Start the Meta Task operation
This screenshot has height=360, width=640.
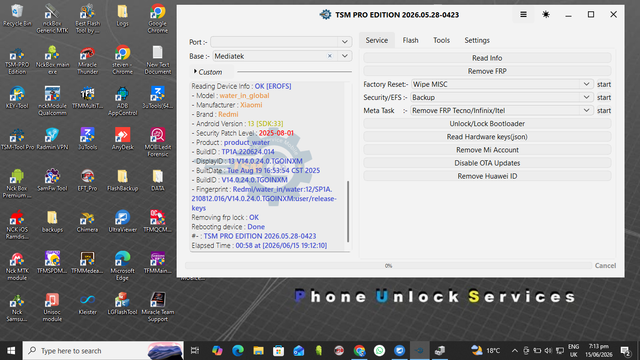tap(604, 110)
